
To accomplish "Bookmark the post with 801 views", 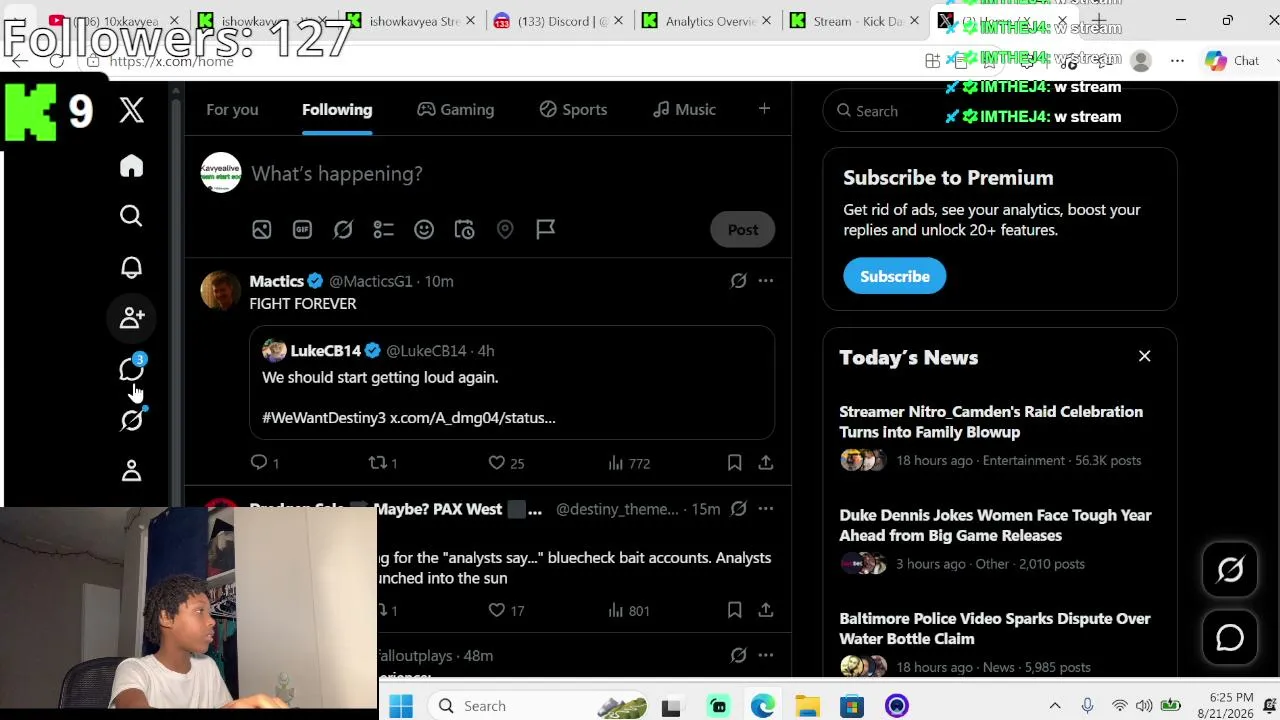I will (x=734, y=610).
